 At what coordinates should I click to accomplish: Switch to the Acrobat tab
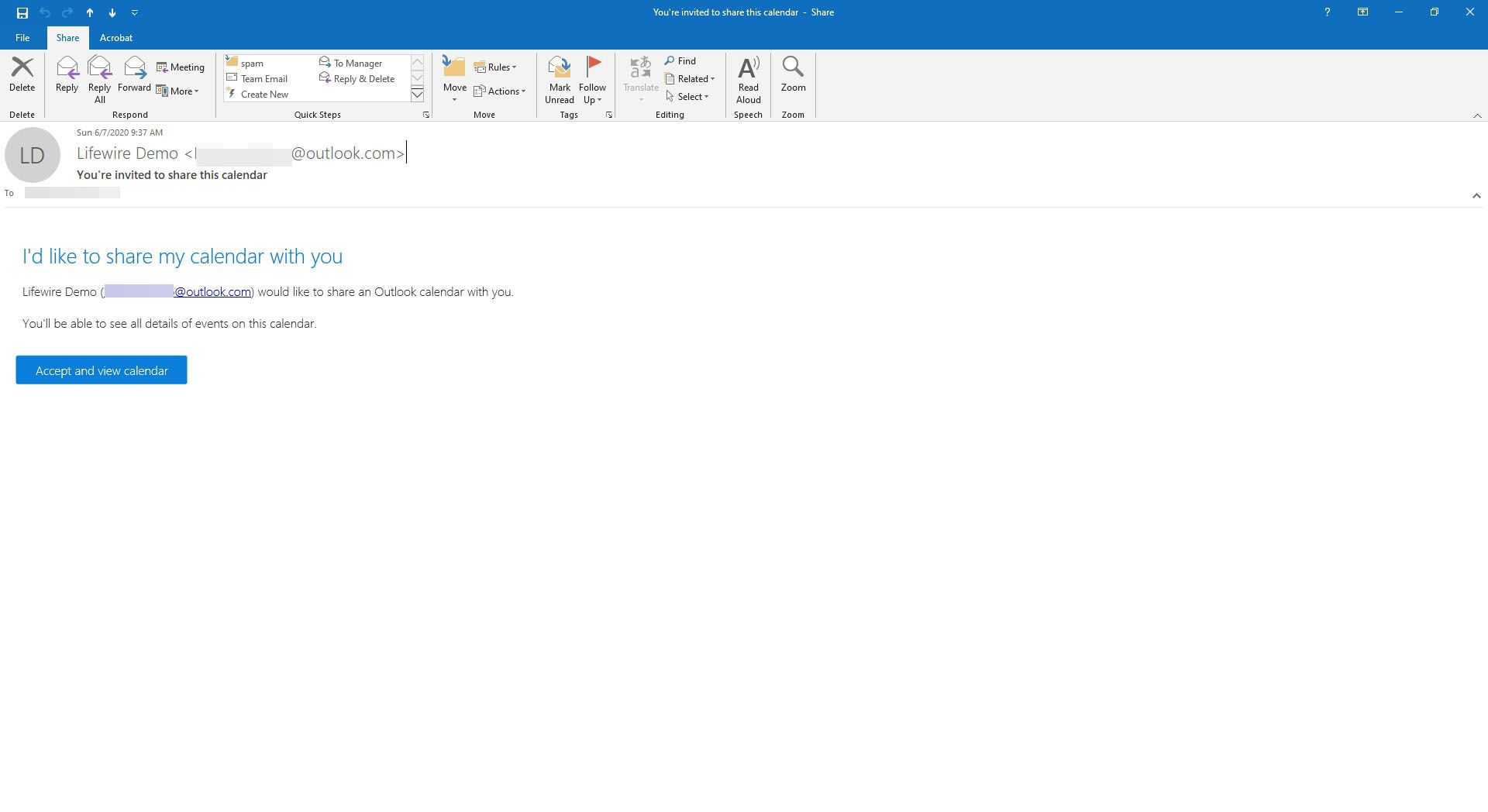[116, 38]
